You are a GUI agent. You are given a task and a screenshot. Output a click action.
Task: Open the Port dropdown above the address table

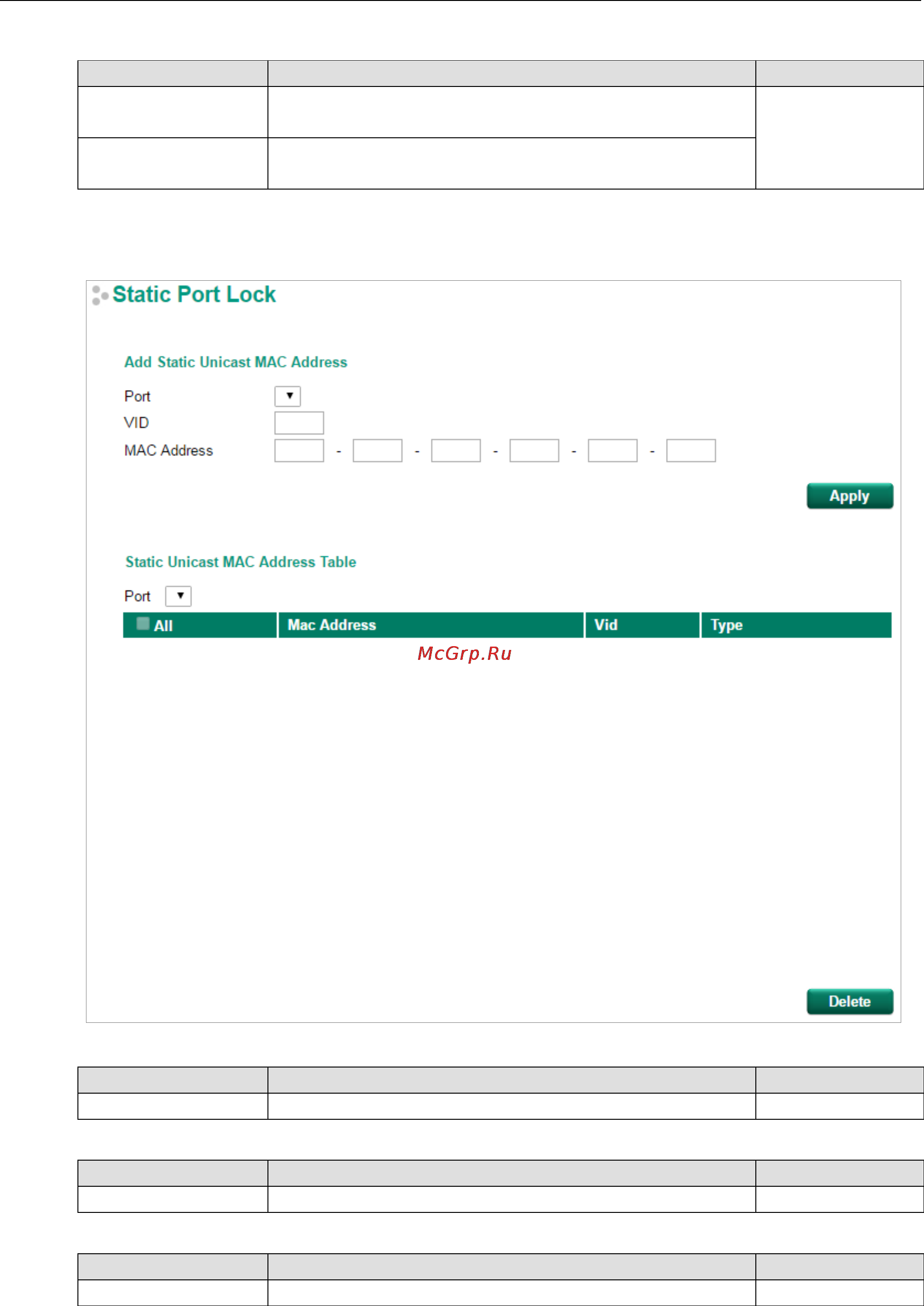click(x=178, y=596)
